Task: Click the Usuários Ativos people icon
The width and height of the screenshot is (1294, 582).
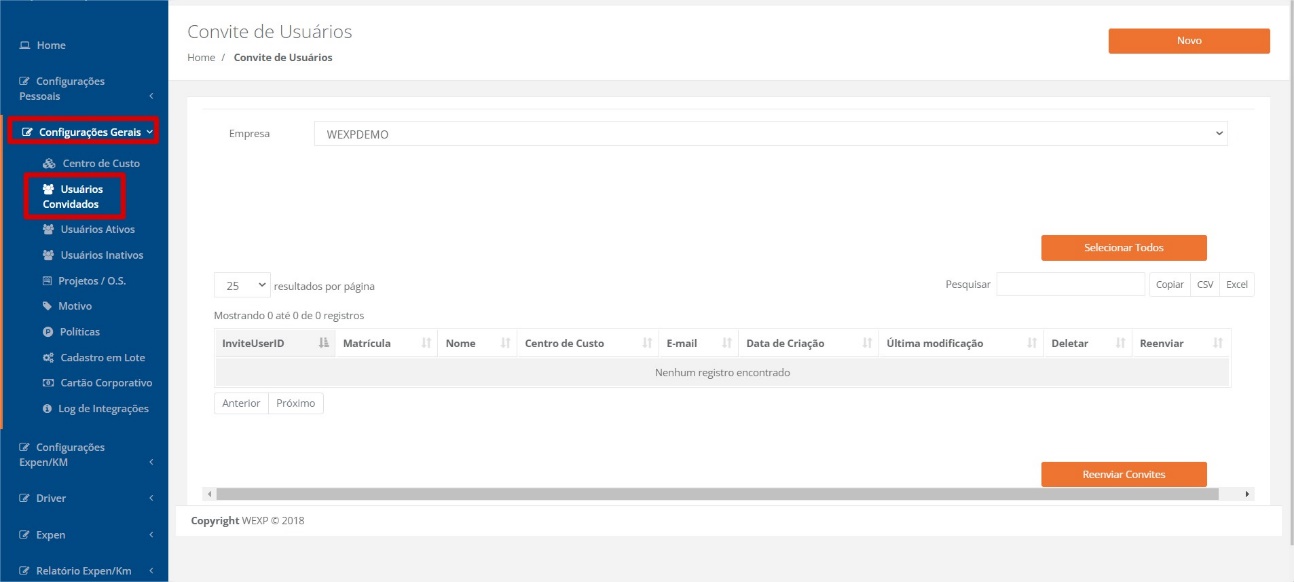Action: tap(48, 230)
